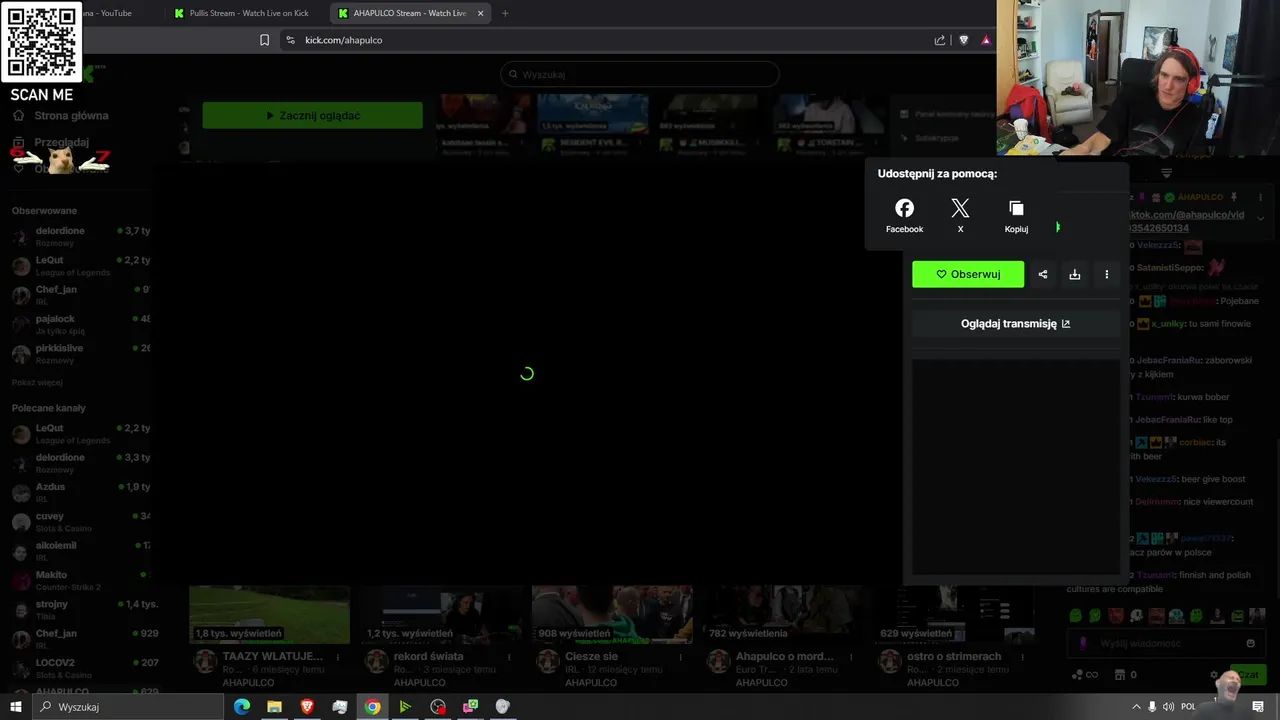Click the POL language indicator
1280x720 pixels.
coord(1188,707)
